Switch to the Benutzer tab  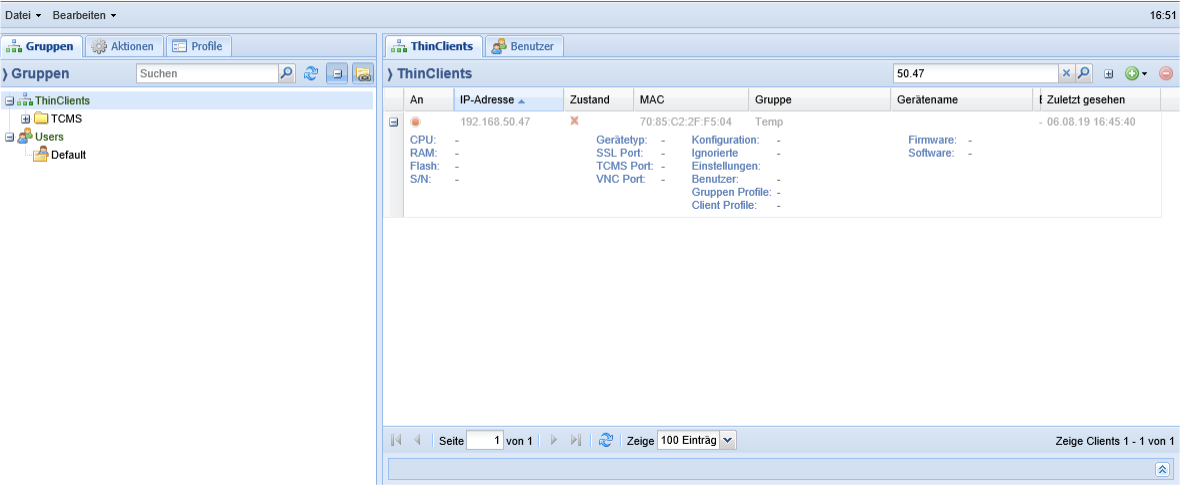(523, 46)
